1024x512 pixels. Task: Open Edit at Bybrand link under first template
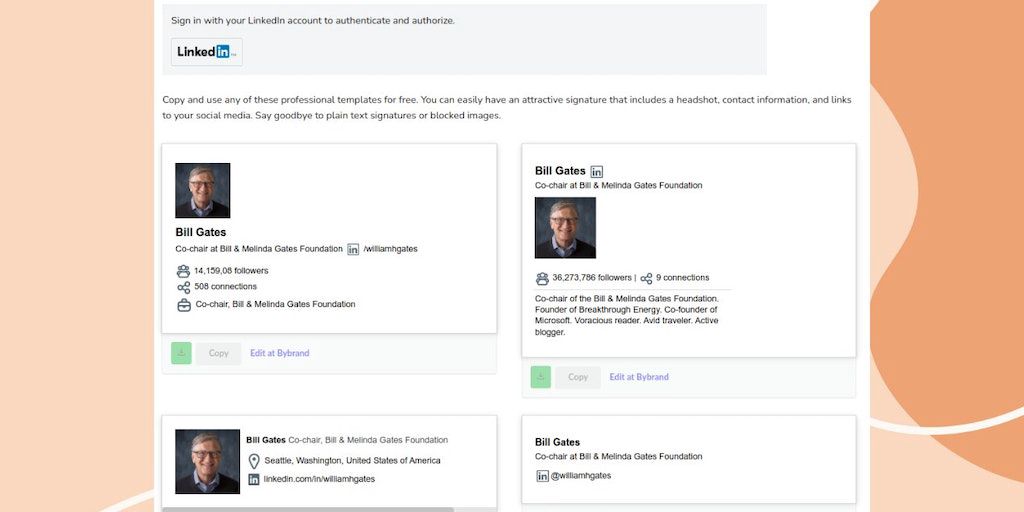(x=279, y=353)
